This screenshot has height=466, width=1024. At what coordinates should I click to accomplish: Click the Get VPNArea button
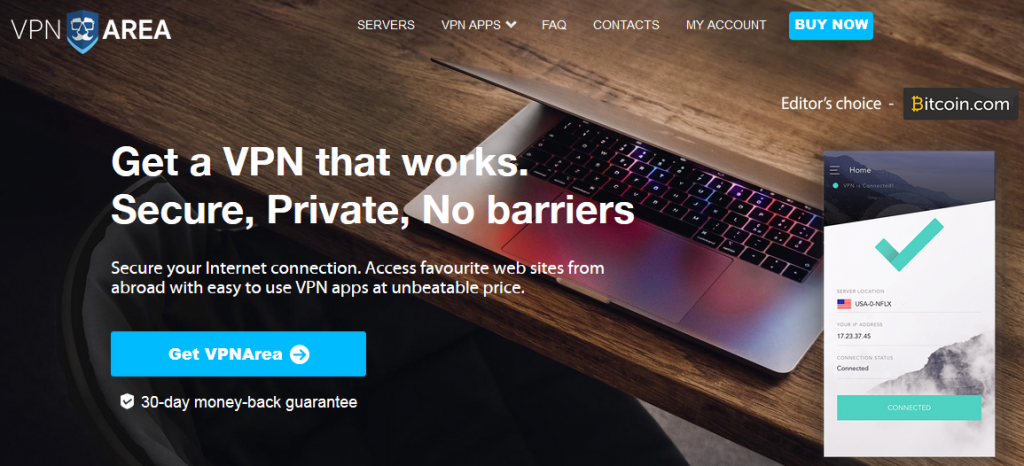238,354
